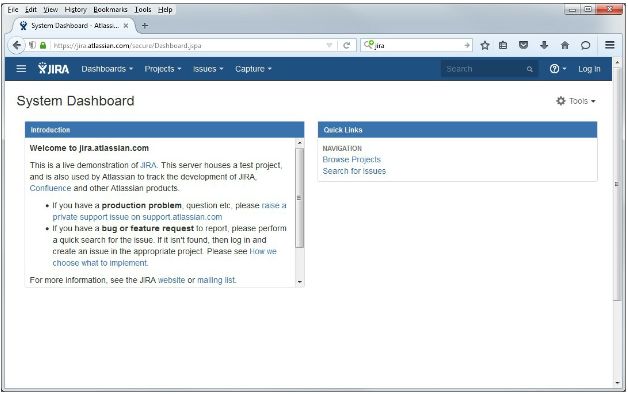This screenshot has height=394, width=628.
Task: Click the NAVIGATION label in Quick Links
Action: coord(342,148)
